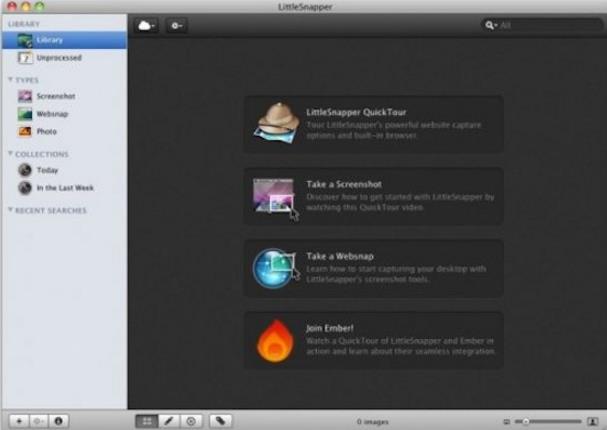Click the Ember flame icon
The width and height of the screenshot is (607, 430).
pos(275,341)
